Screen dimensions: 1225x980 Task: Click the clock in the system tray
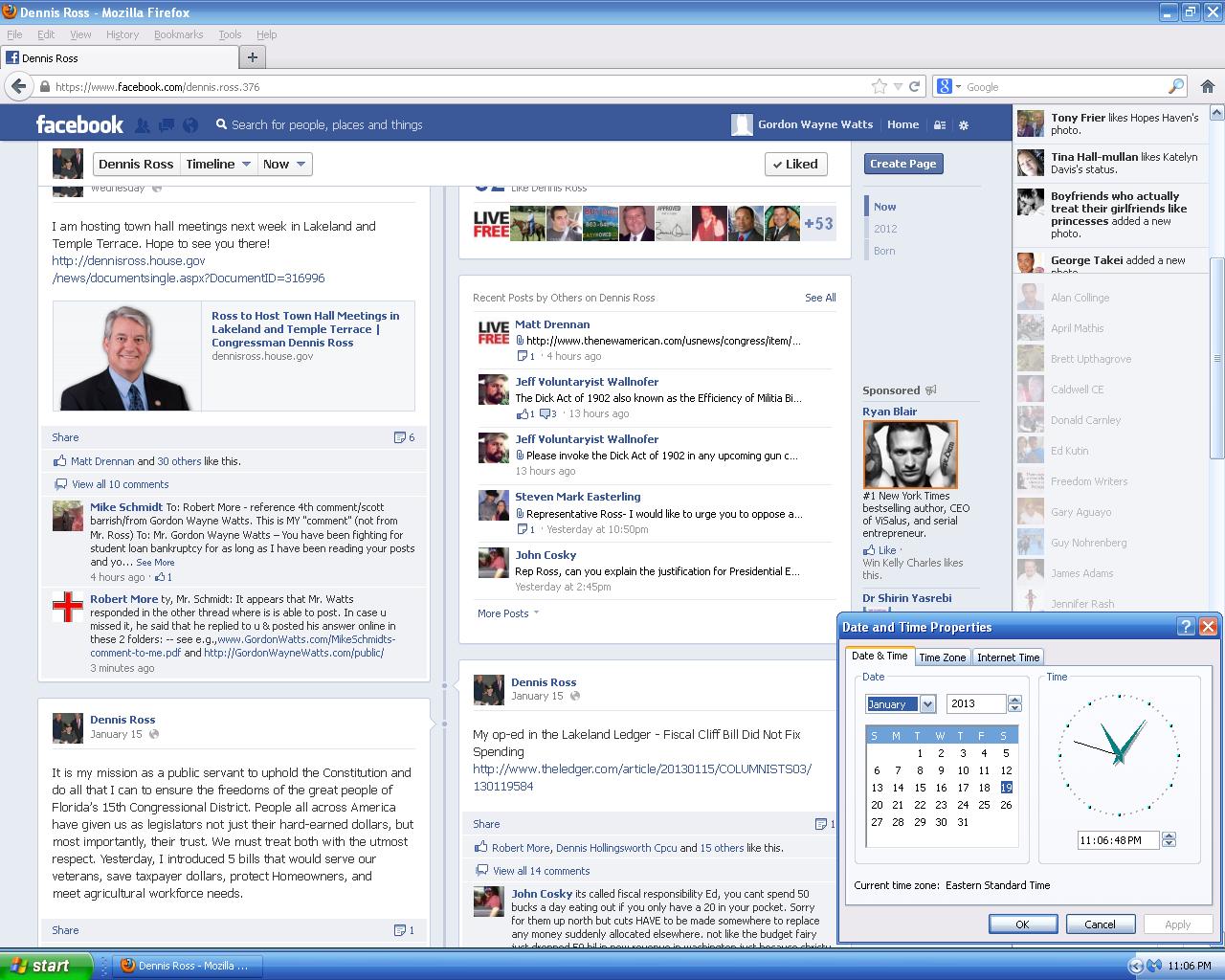click(1191, 966)
